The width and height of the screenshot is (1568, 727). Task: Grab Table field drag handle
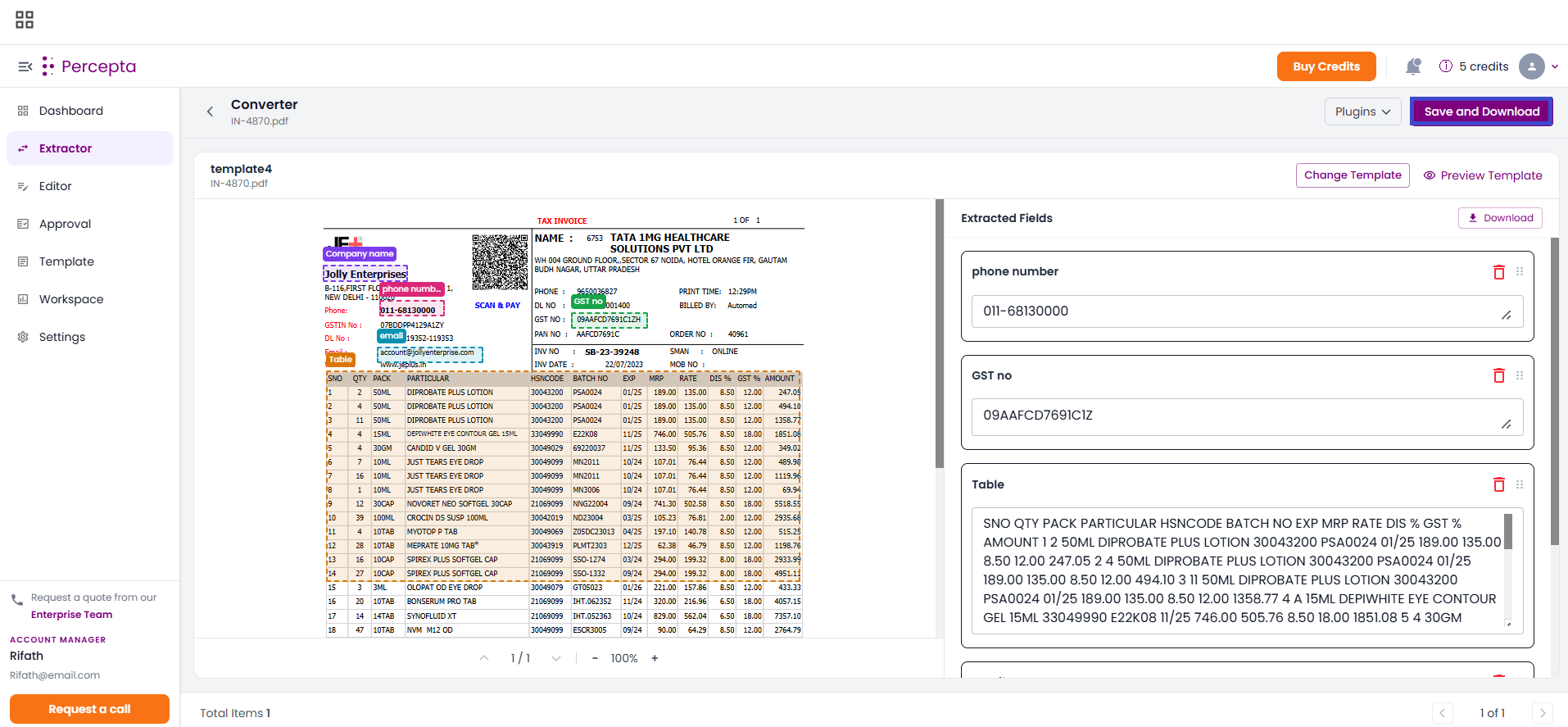coord(1520,484)
